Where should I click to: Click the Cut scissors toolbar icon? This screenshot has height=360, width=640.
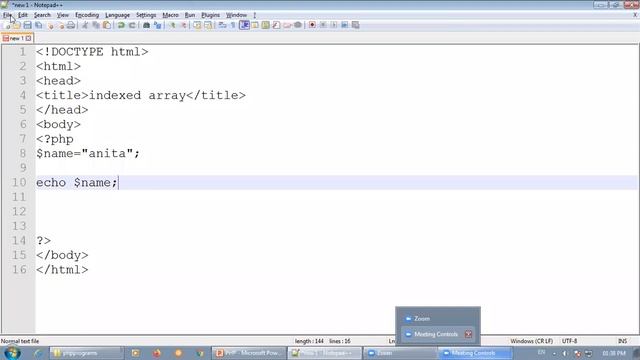click(85, 25)
